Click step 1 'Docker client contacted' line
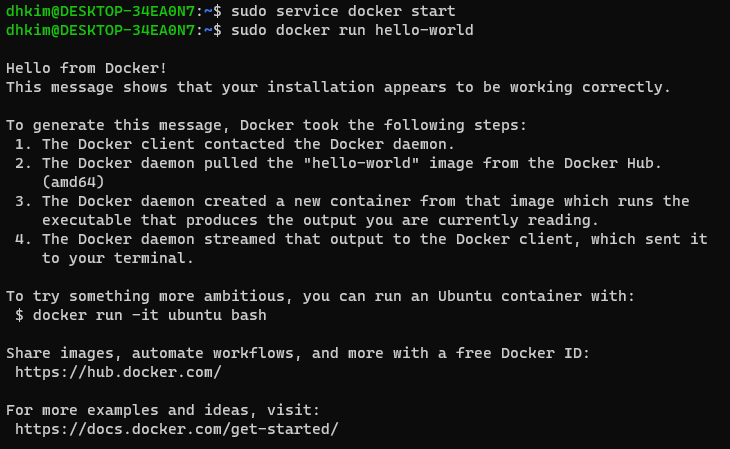Viewport: 730px width, 449px height. coord(235,144)
